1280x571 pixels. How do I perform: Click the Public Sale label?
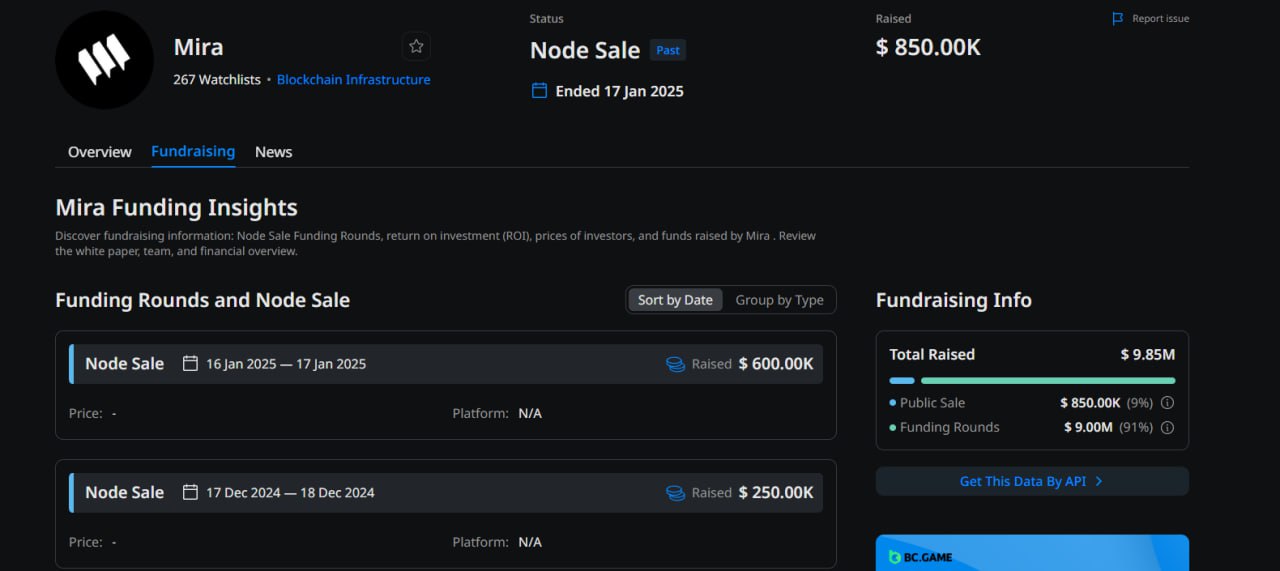[x=932, y=403]
